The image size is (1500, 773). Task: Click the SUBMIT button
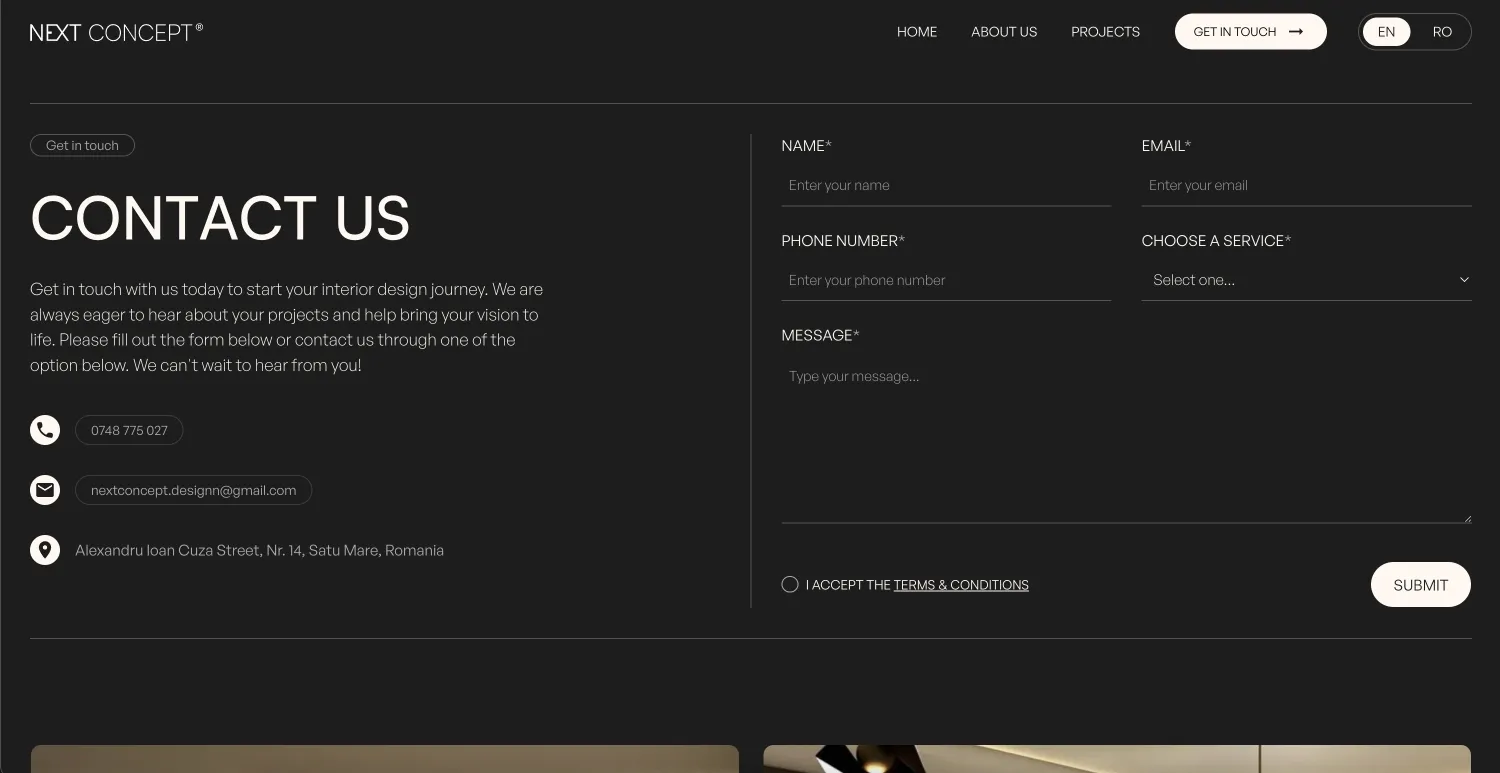tap(1420, 584)
